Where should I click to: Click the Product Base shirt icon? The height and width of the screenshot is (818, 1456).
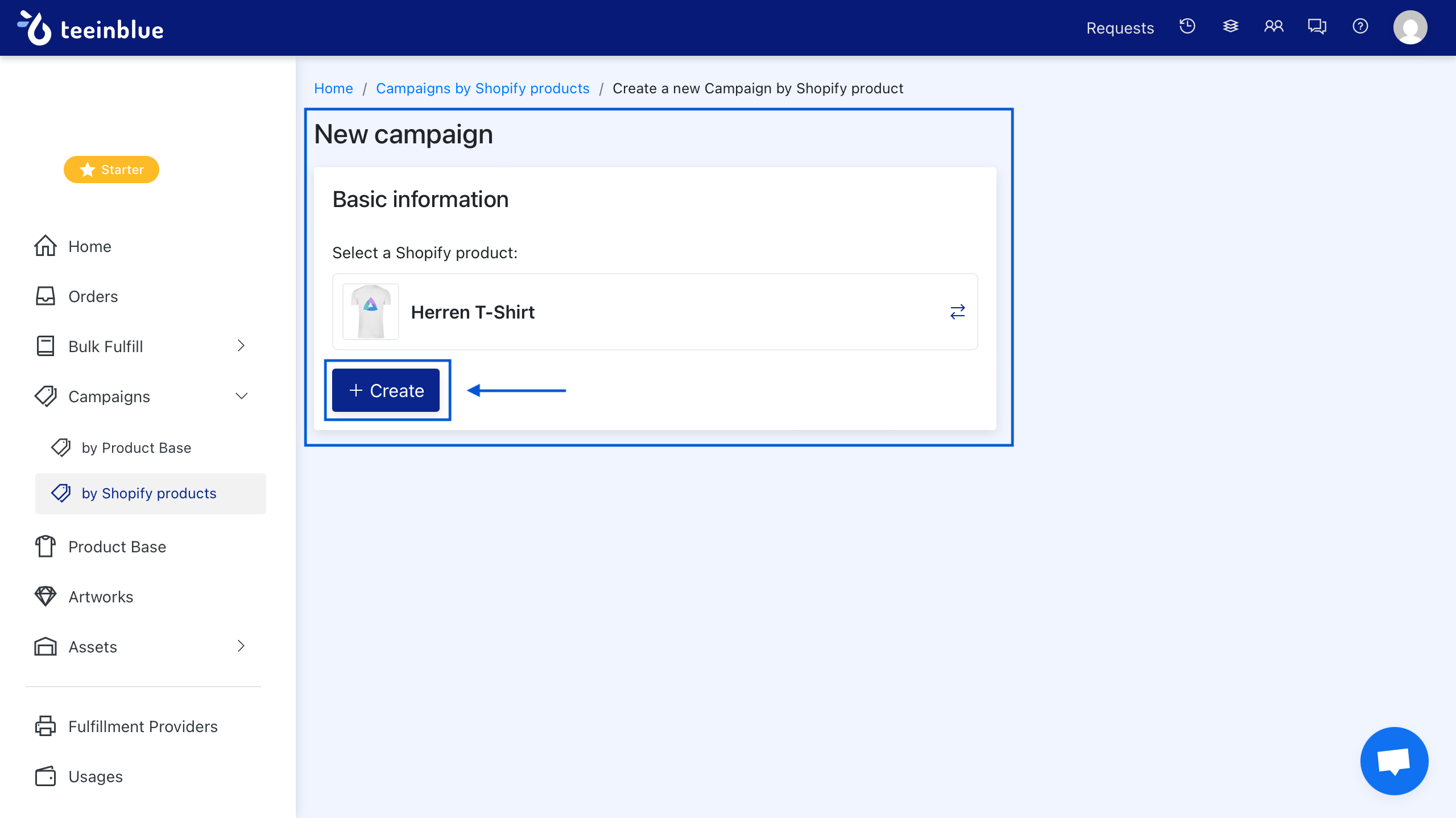(45, 546)
